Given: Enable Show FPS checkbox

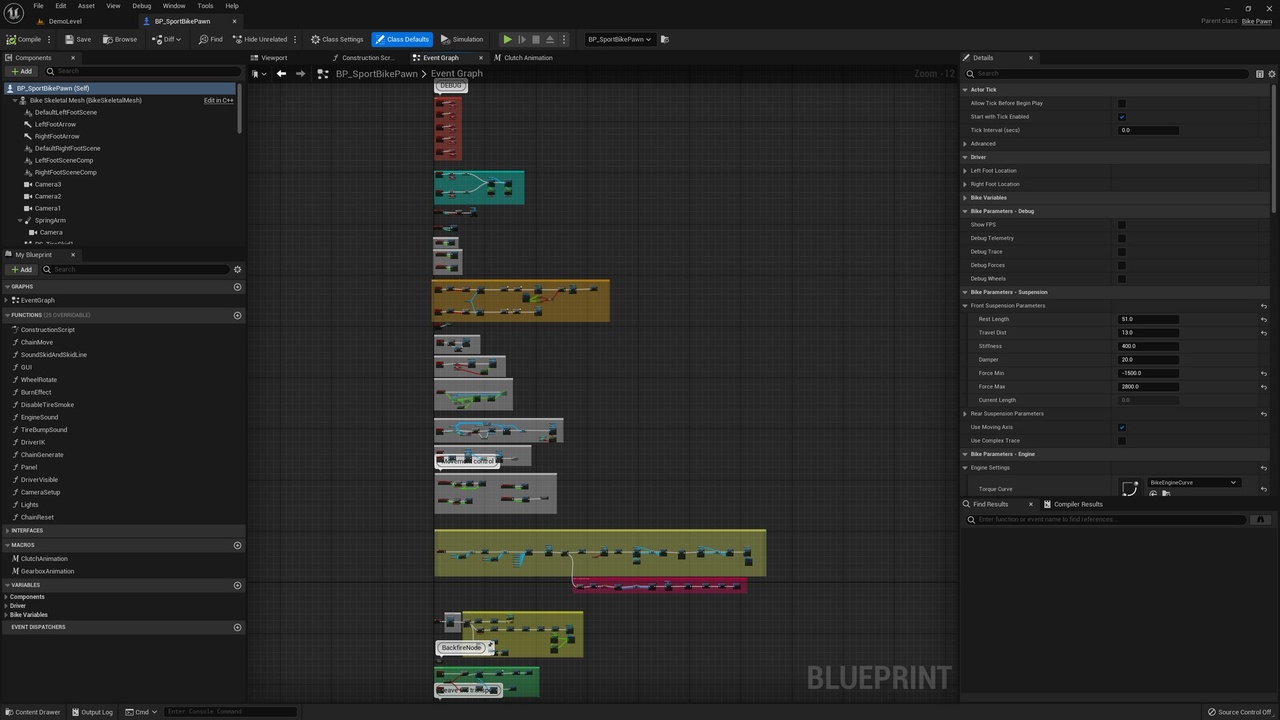Looking at the screenshot, I should coord(1121,224).
